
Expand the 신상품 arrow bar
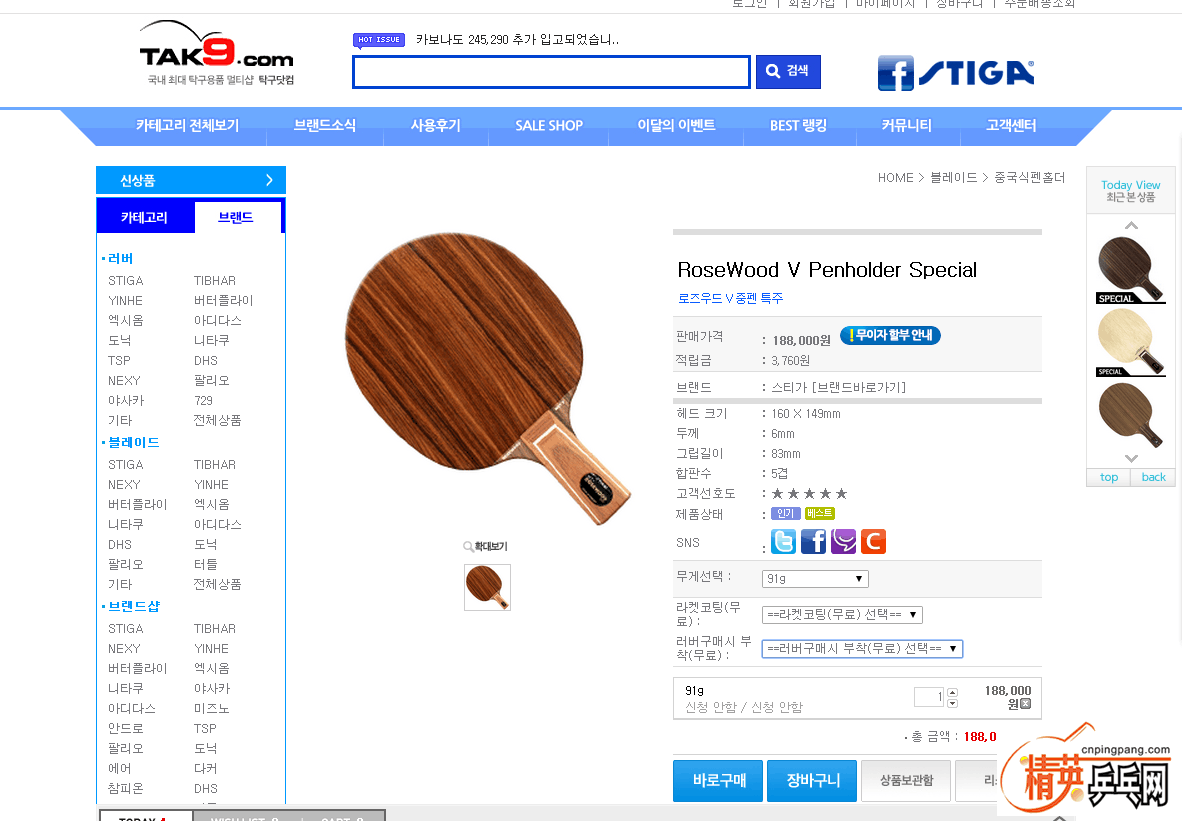point(191,180)
